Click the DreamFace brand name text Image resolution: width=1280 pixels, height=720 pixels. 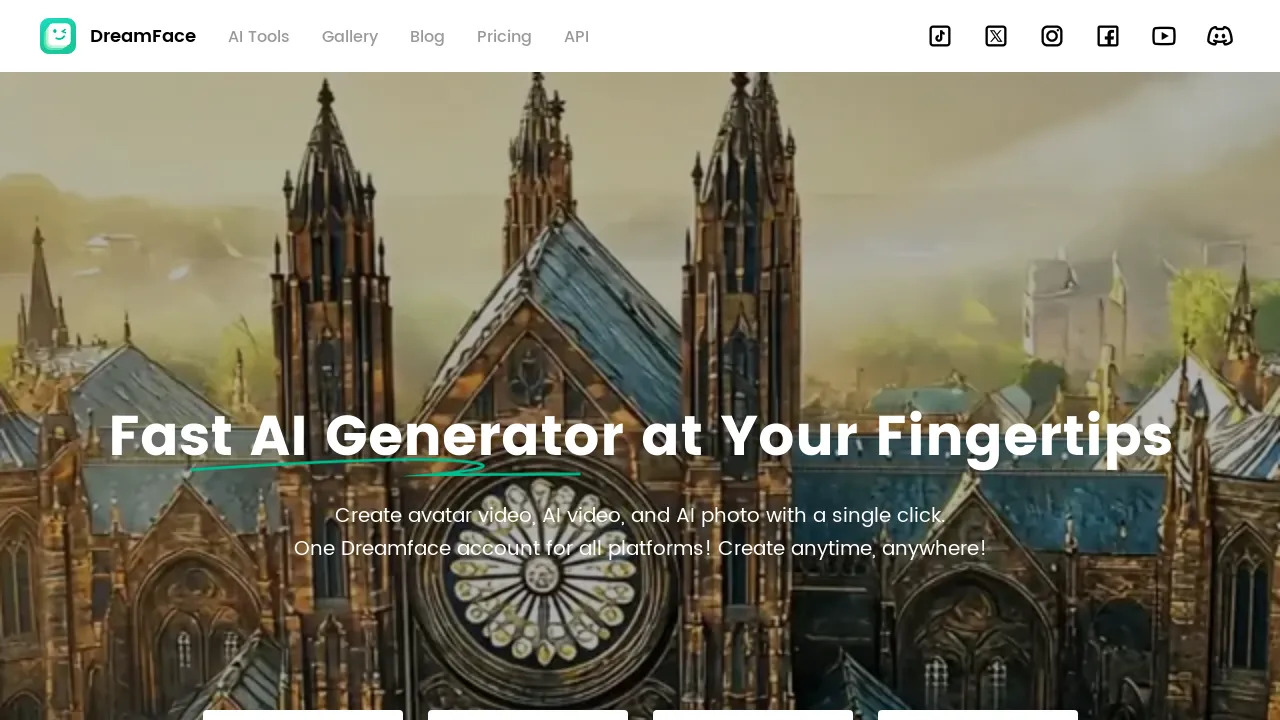(143, 36)
